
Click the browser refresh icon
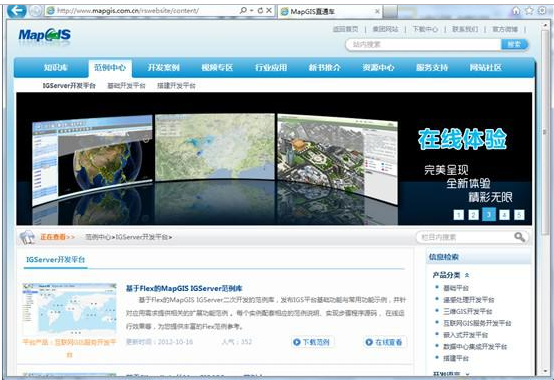click(261, 11)
